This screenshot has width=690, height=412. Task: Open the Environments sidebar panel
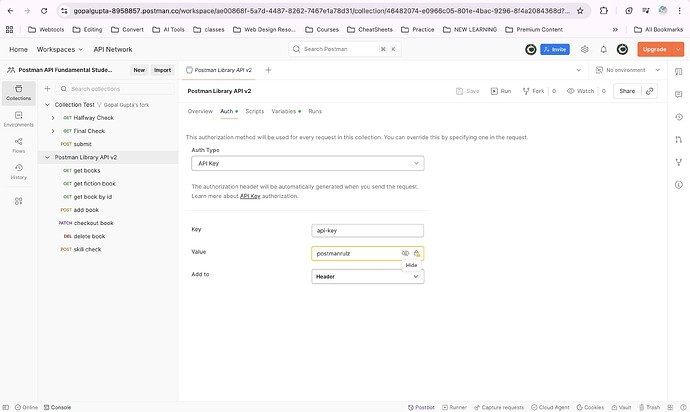pos(18,119)
